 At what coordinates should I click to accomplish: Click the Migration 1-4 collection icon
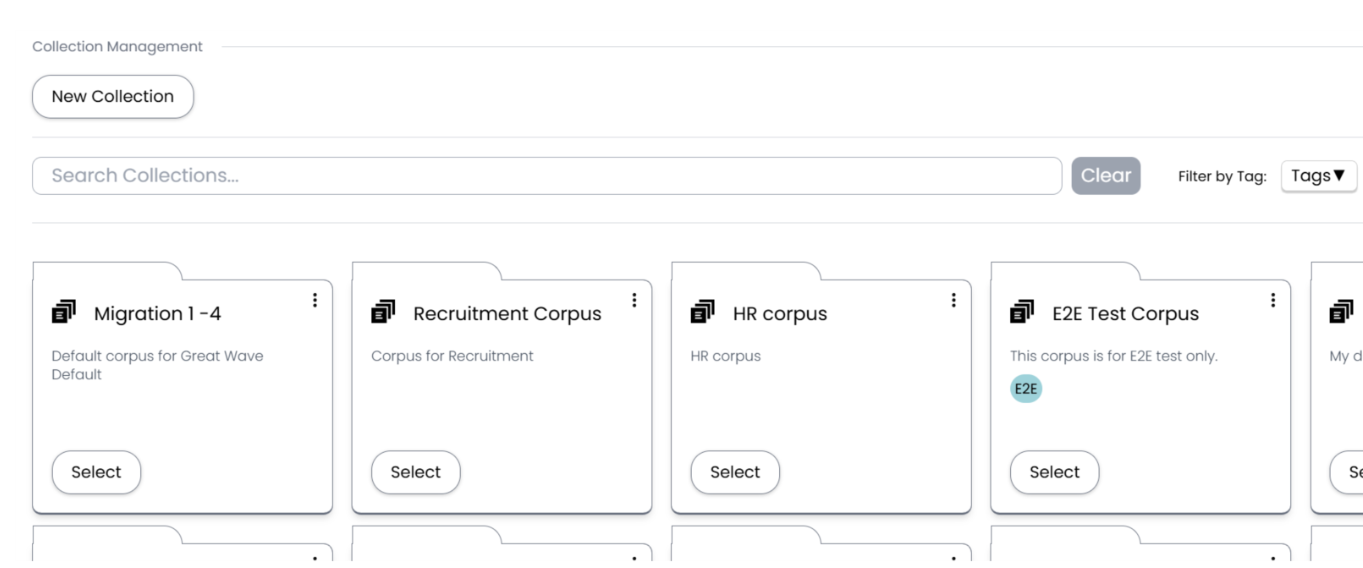64,312
